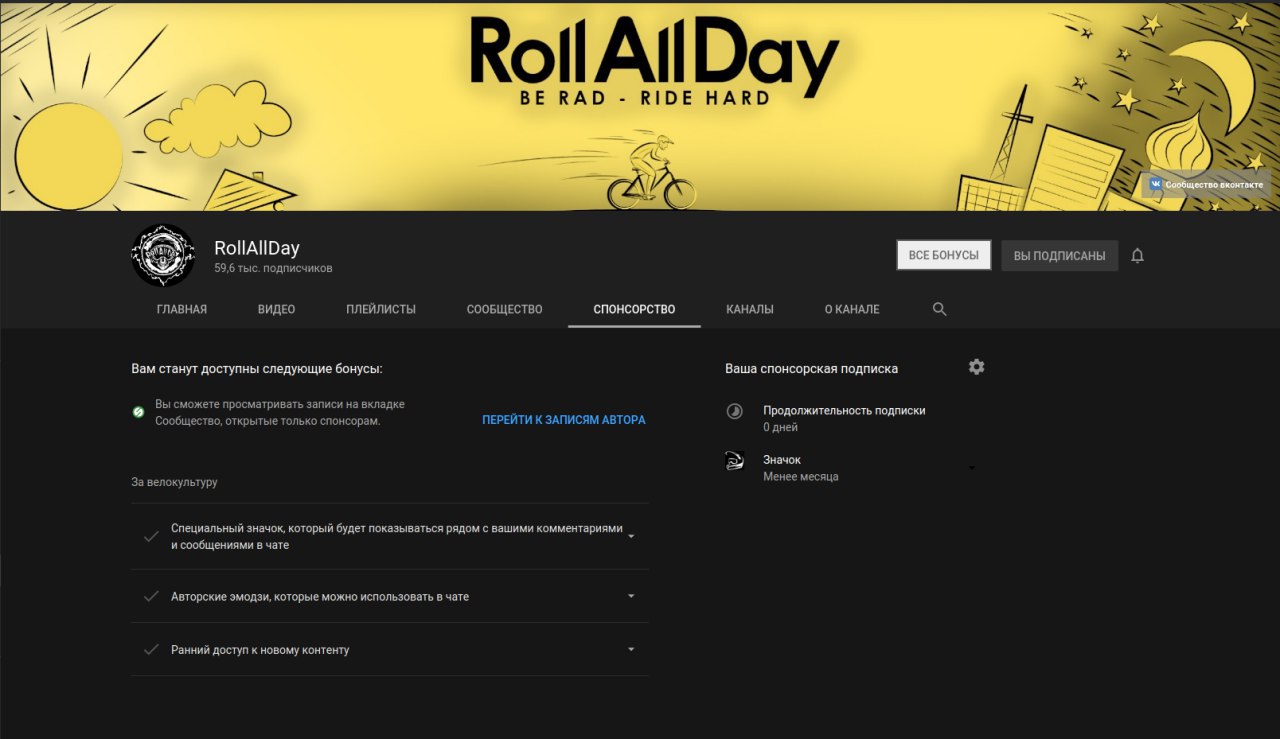Open sponsorship settings gear icon
This screenshot has width=1280, height=739.
click(977, 367)
